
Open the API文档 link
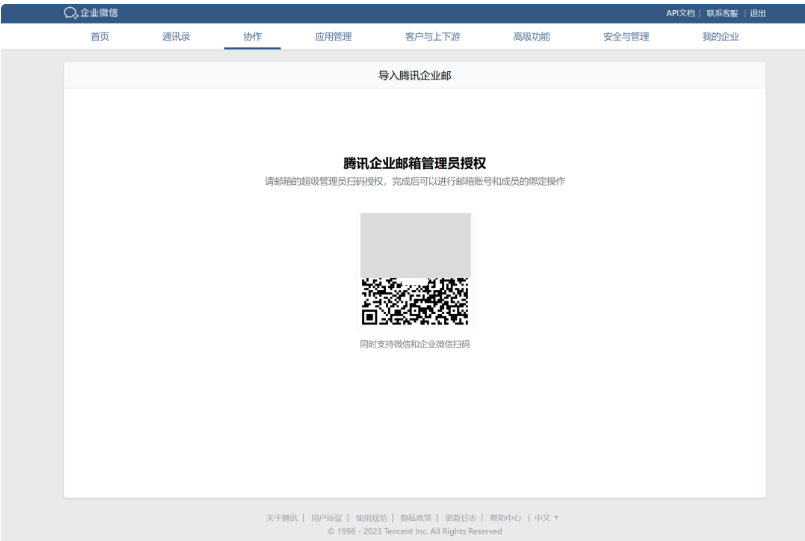click(x=680, y=13)
